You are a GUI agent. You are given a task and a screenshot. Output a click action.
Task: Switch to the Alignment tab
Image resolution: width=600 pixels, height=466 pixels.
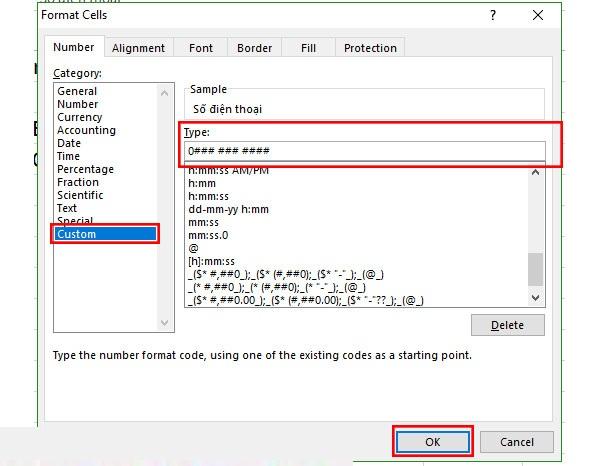[x=139, y=48]
